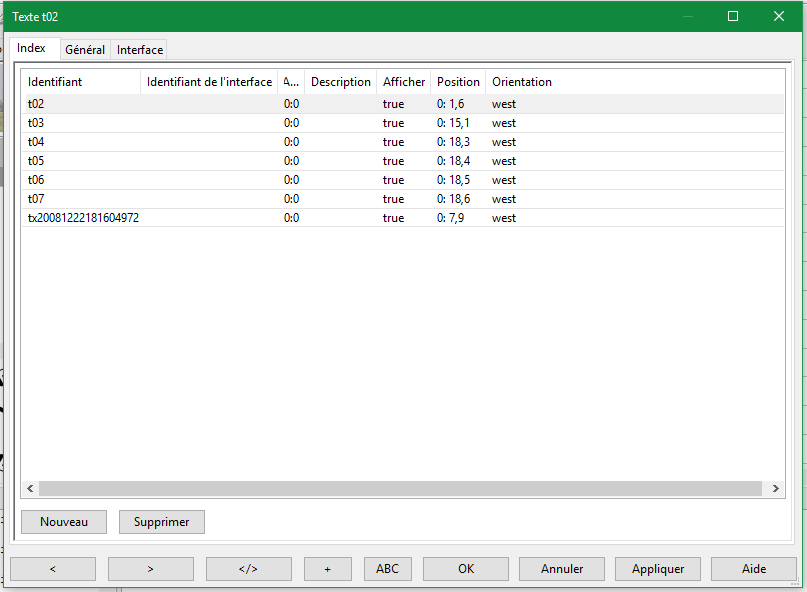Sort by Identifiant column header

[x=55, y=82]
